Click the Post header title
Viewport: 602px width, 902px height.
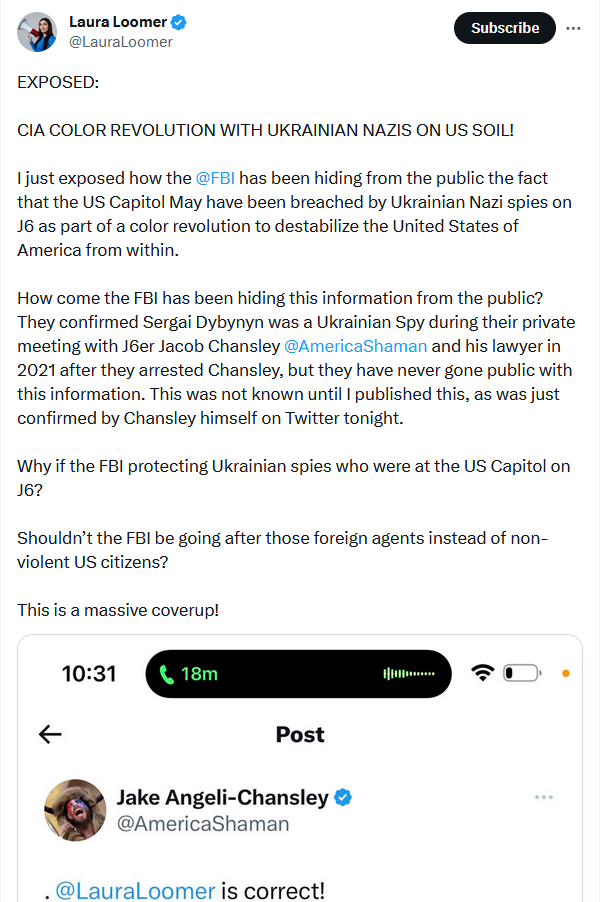click(300, 734)
